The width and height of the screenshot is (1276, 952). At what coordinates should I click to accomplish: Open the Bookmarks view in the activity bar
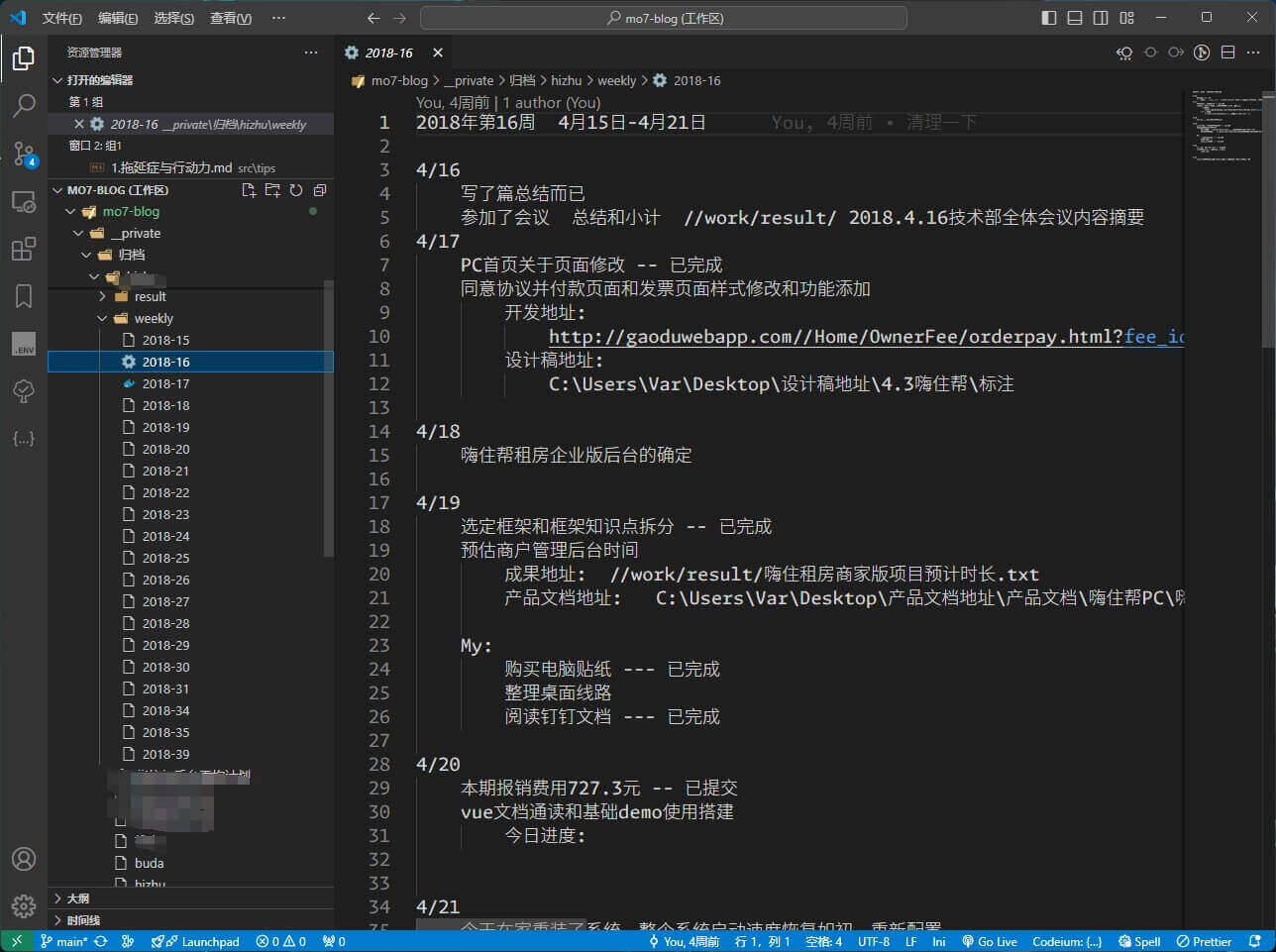click(x=24, y=296)
